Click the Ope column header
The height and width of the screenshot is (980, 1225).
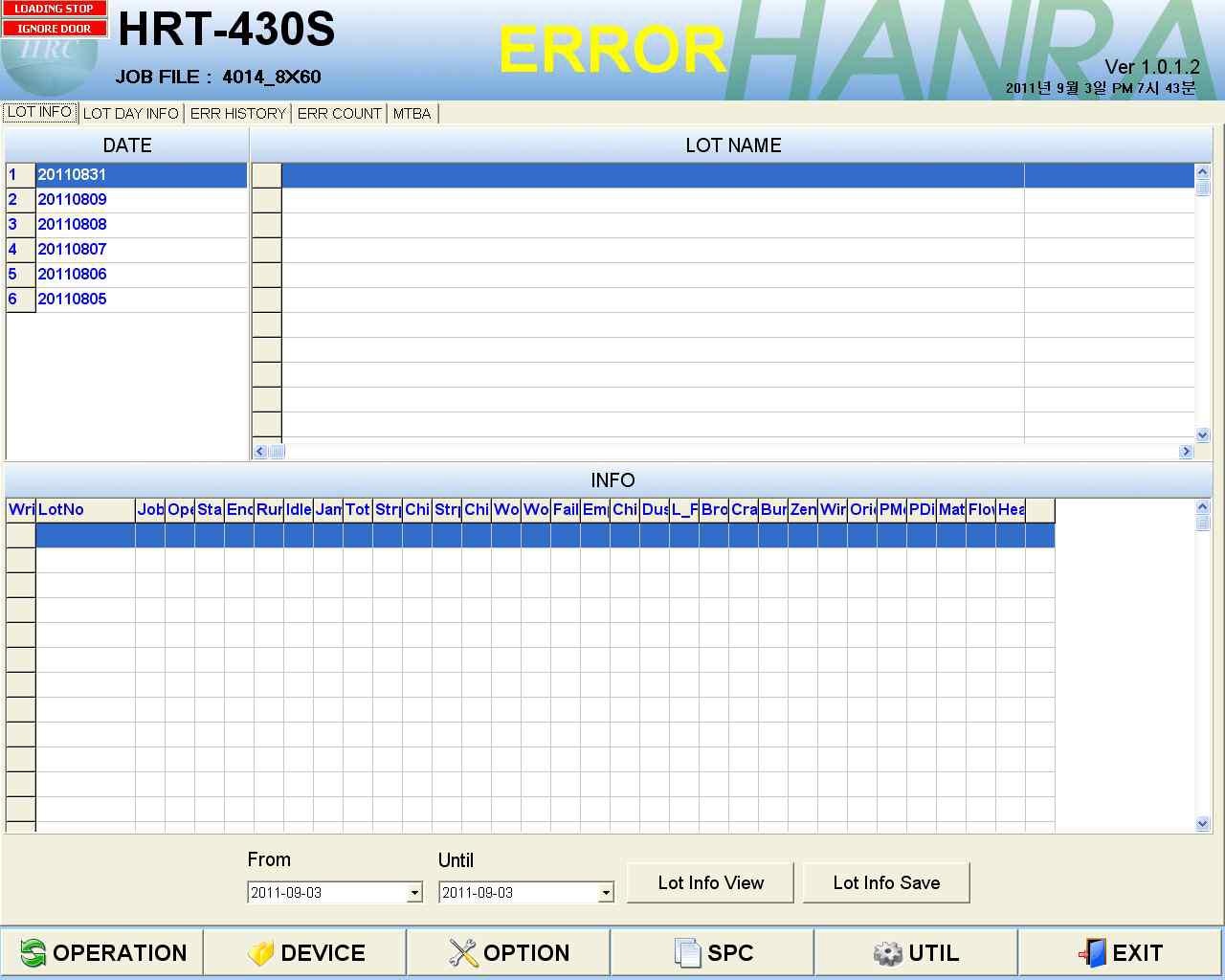pos(180,510)
